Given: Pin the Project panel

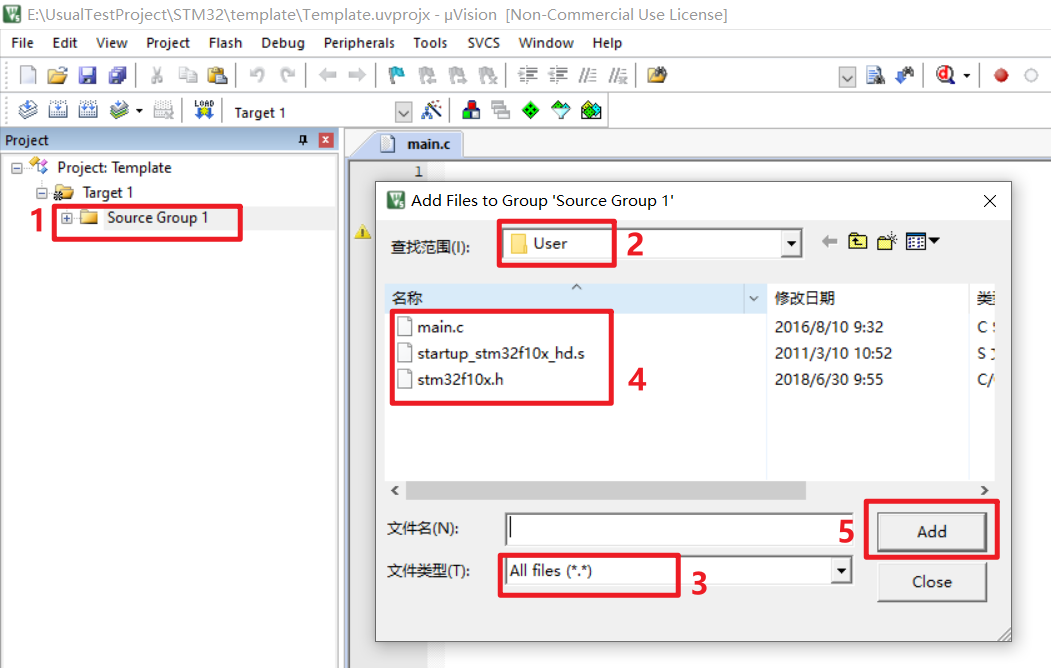Looking at the screenshot, I should 303,139.
